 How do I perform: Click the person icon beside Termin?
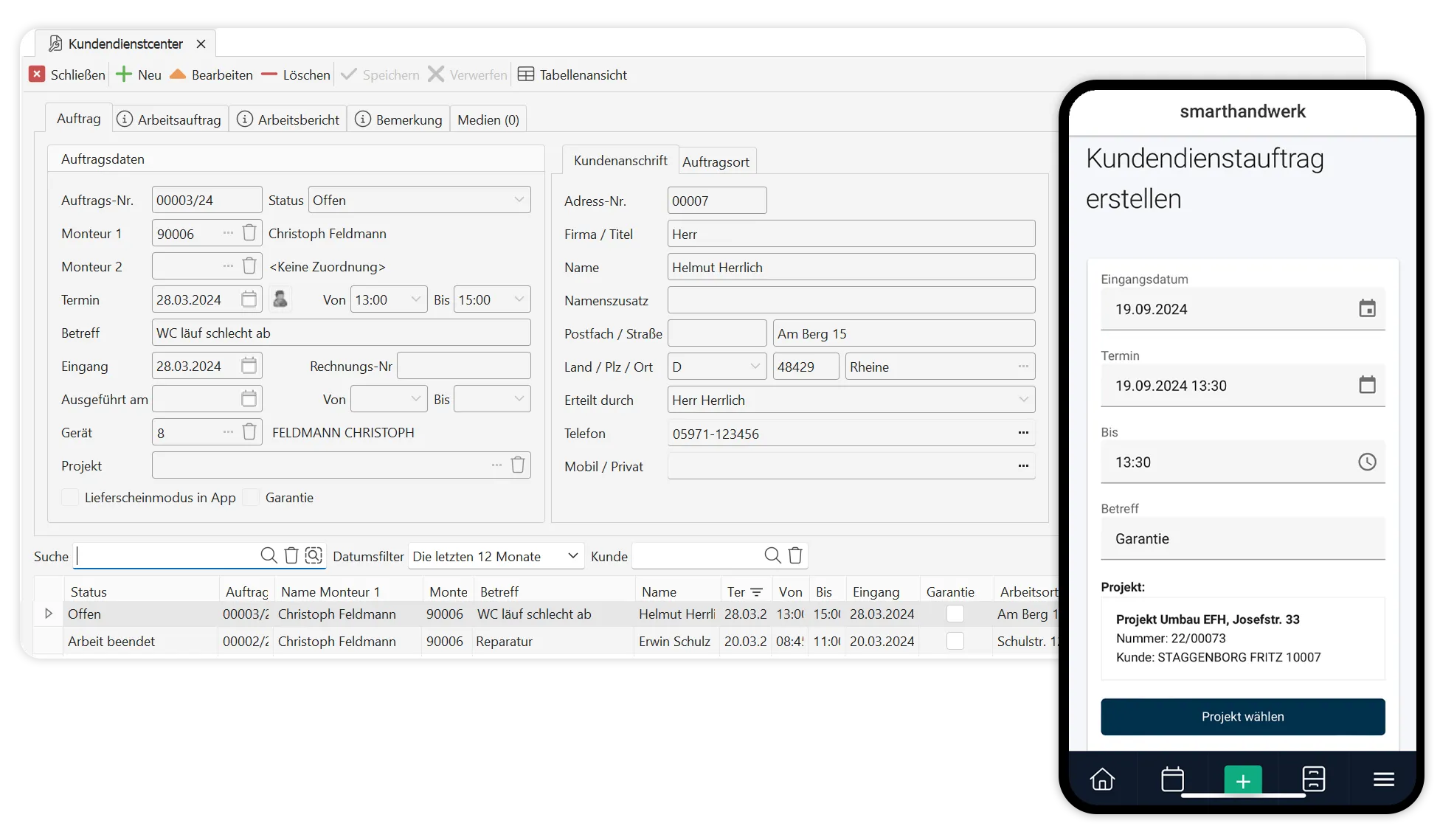(x=280, y=299)
